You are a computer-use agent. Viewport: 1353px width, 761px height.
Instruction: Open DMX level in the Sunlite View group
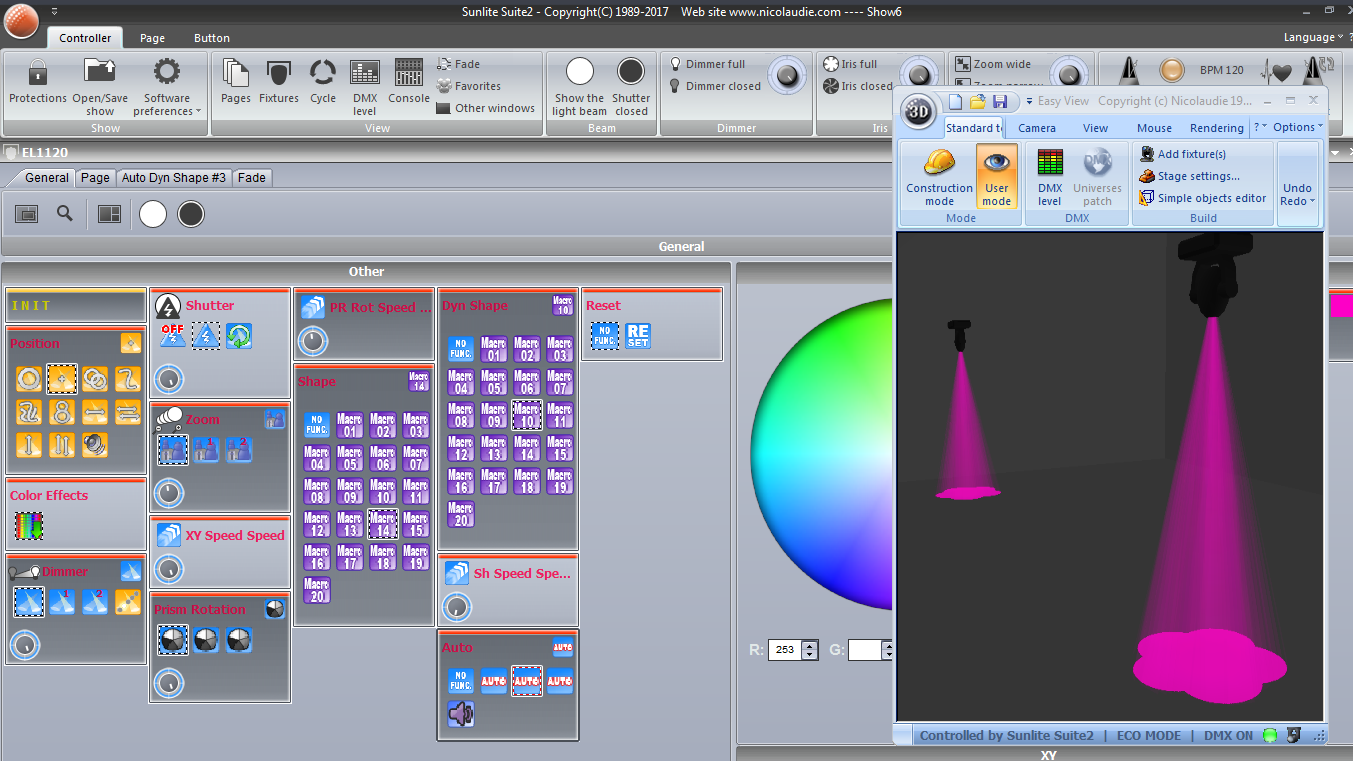[x=365, y=87]
